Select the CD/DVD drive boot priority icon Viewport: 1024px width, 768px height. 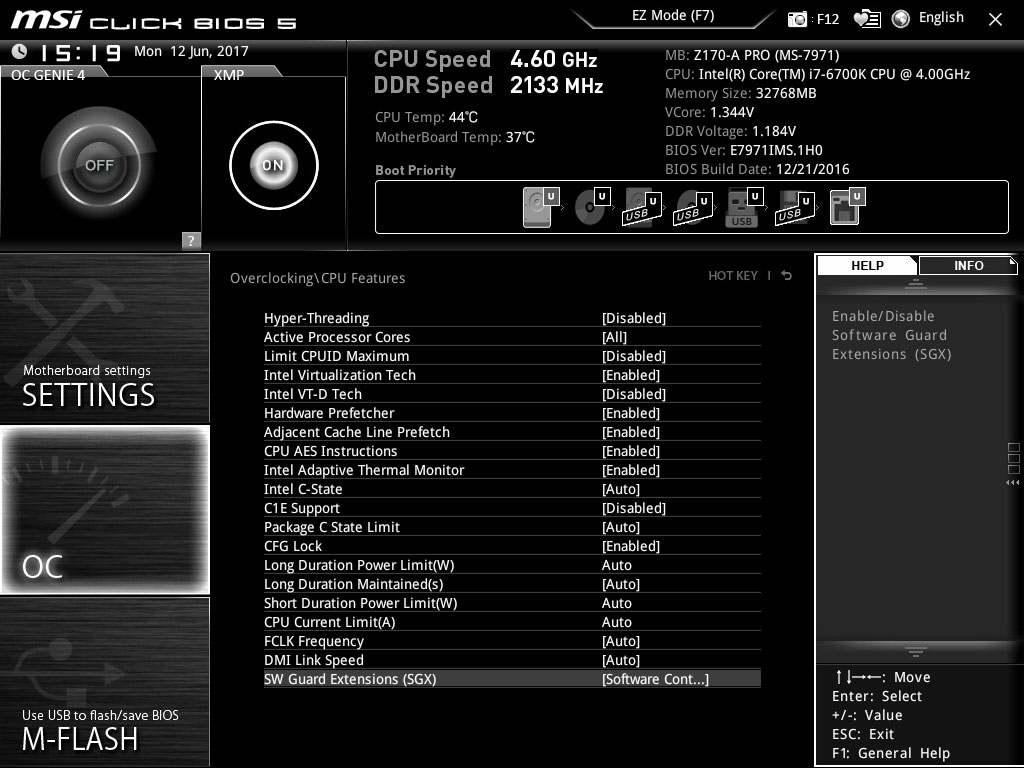pyautogui.click(x=592, y=207)
